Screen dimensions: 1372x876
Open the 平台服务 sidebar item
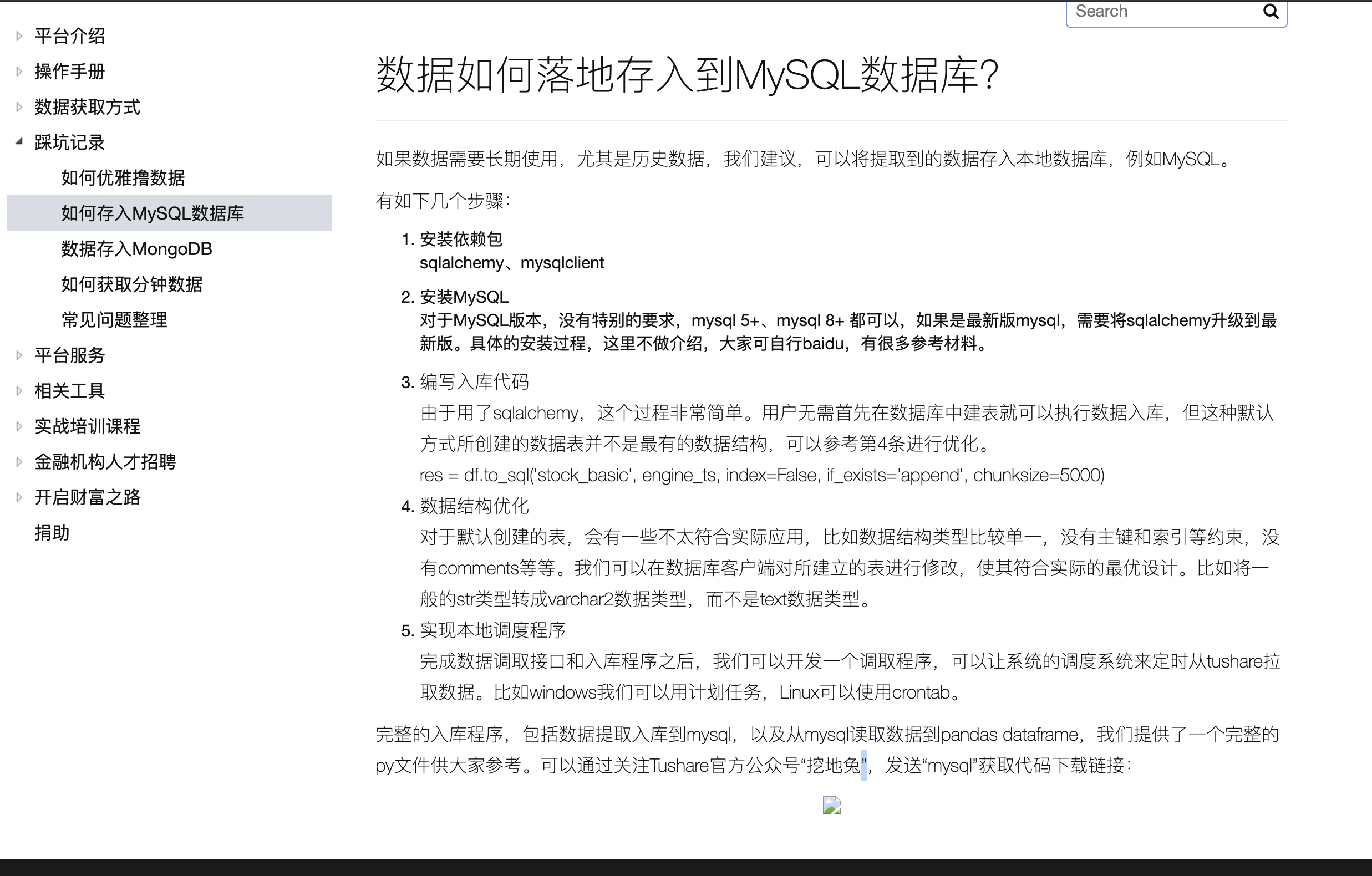69,355
